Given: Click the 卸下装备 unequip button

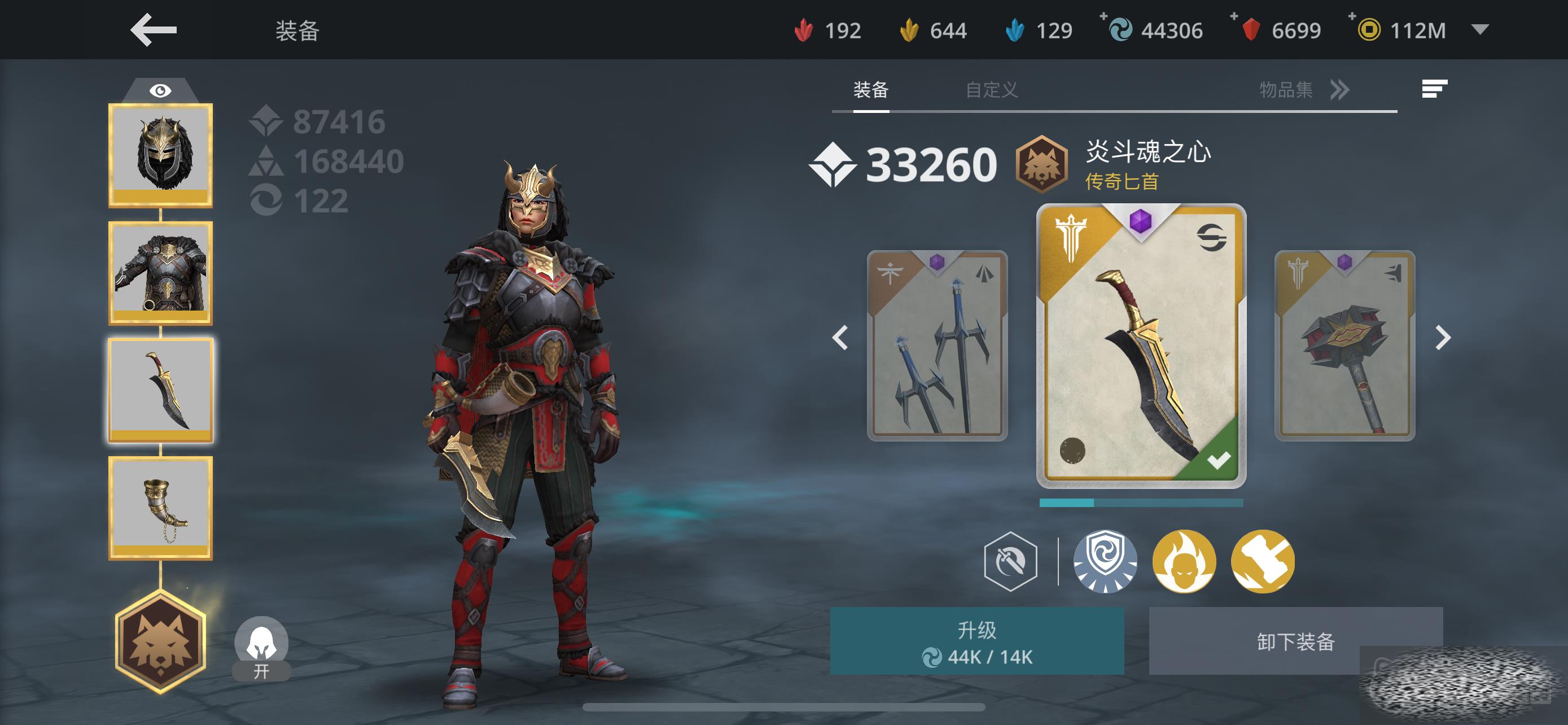Looking at the screenshot, I should tap(1296, 641).
